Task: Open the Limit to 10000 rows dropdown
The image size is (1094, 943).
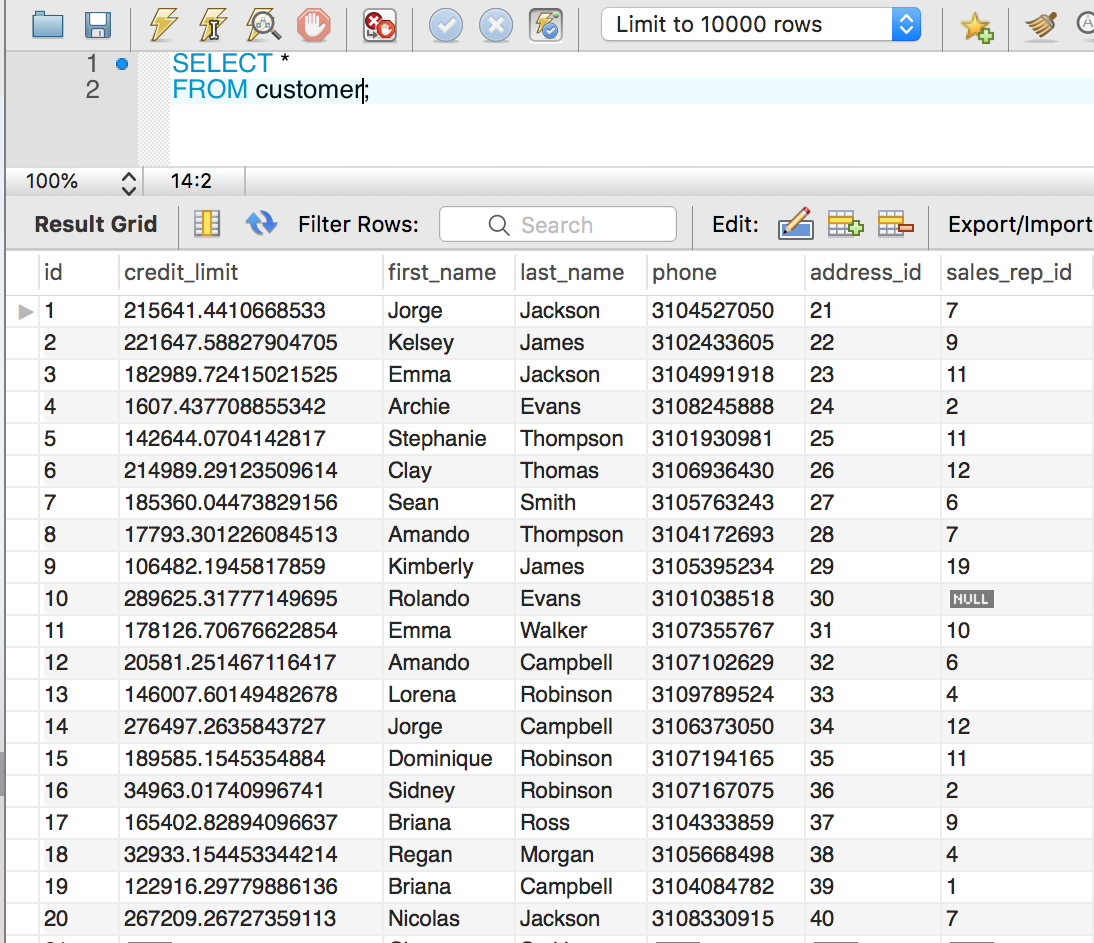Action: 760,24
